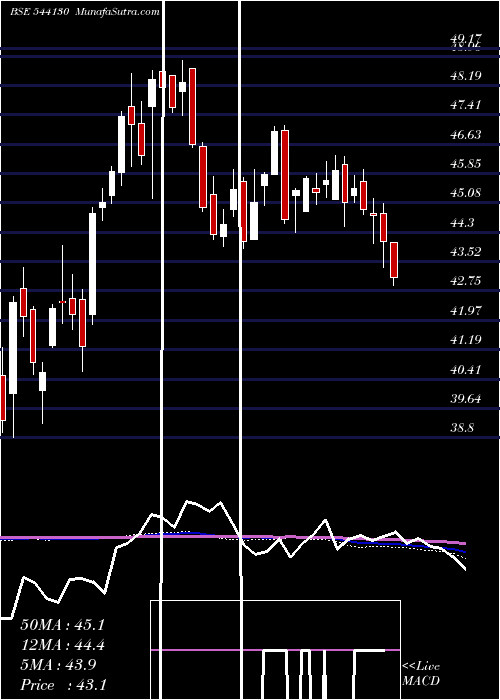Click the '<<Live MACD' label
500x700 pixels.
click(421, 673)
